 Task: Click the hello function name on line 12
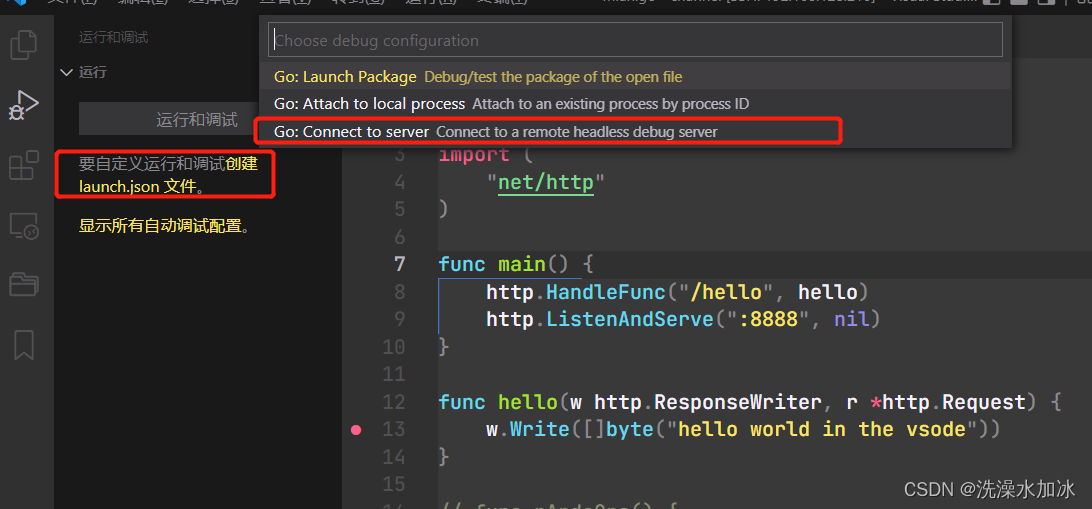coord(528,402)
